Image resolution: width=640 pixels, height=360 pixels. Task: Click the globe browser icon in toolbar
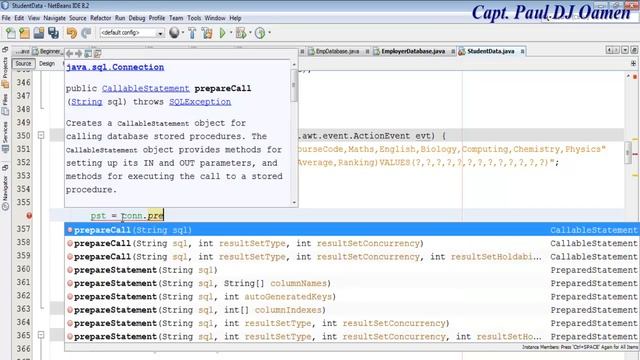pos(174,33)
